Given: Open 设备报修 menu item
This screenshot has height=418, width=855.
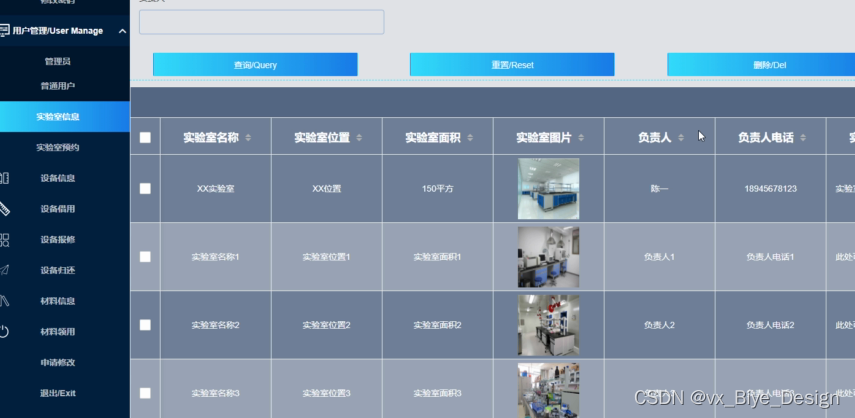Looking at the screenshot, I should (57, 240).
